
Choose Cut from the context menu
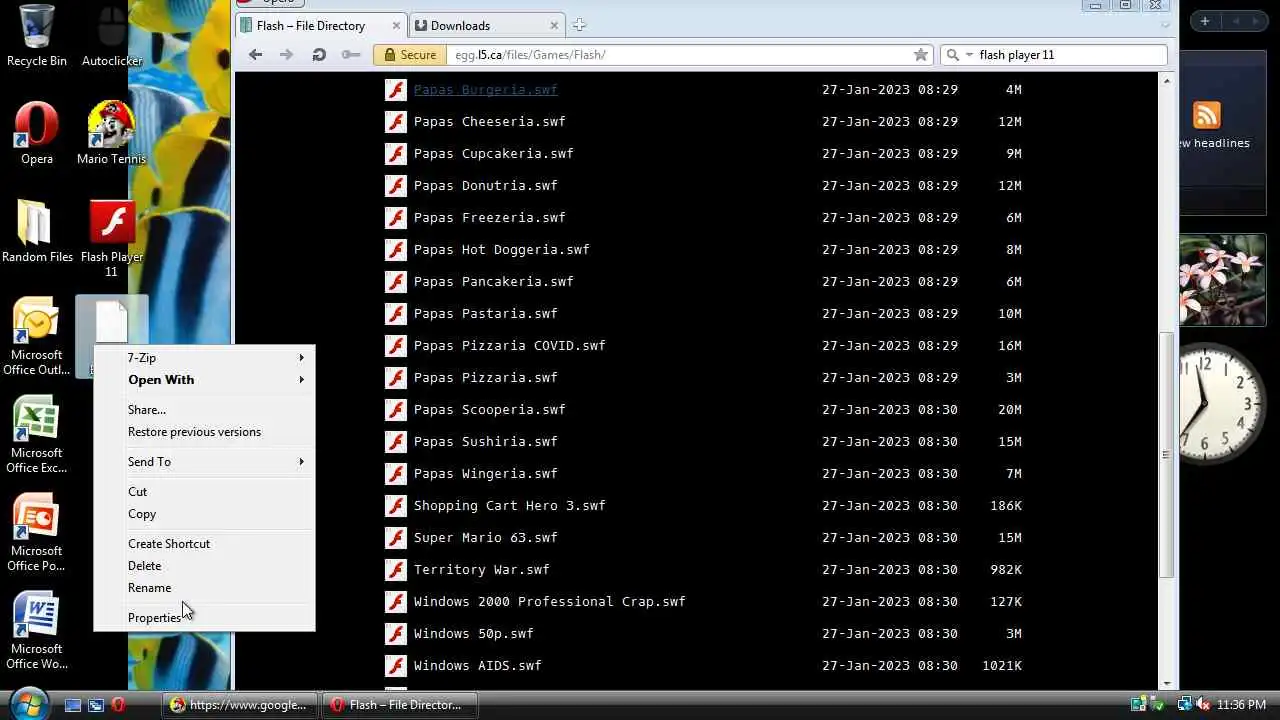coord(204,491)
